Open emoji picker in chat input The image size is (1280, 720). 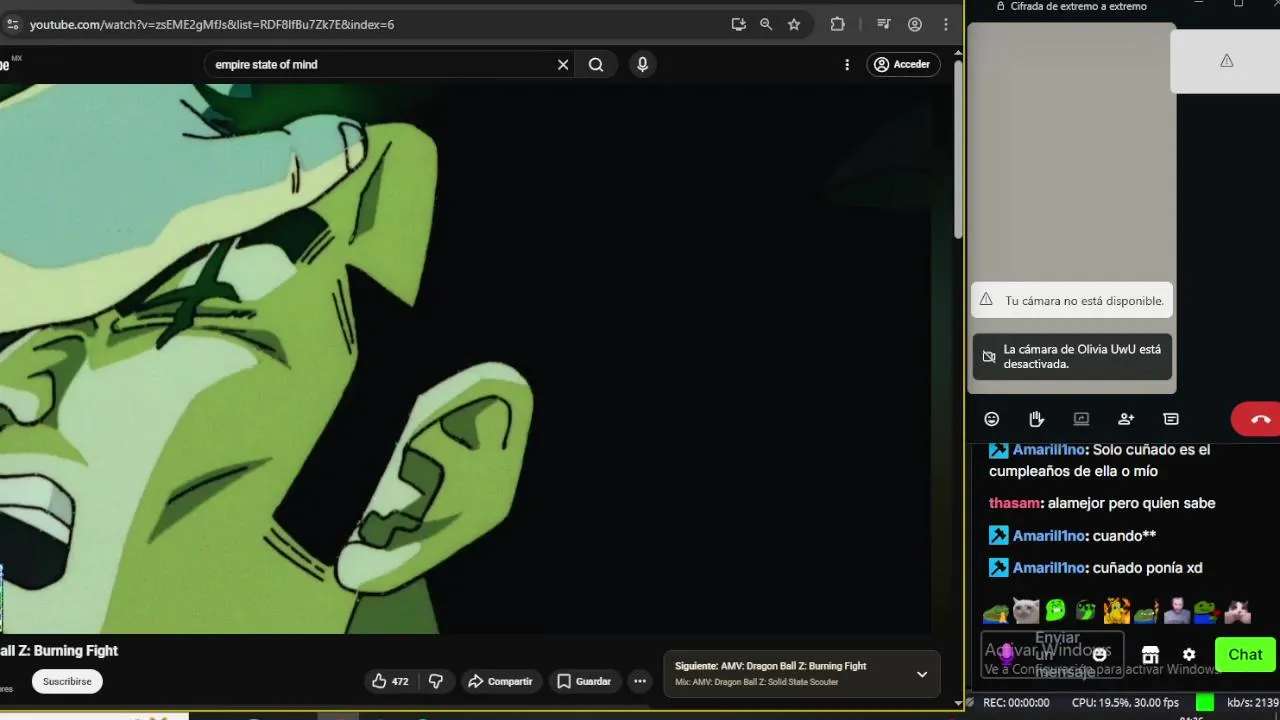pos(1100,654)
